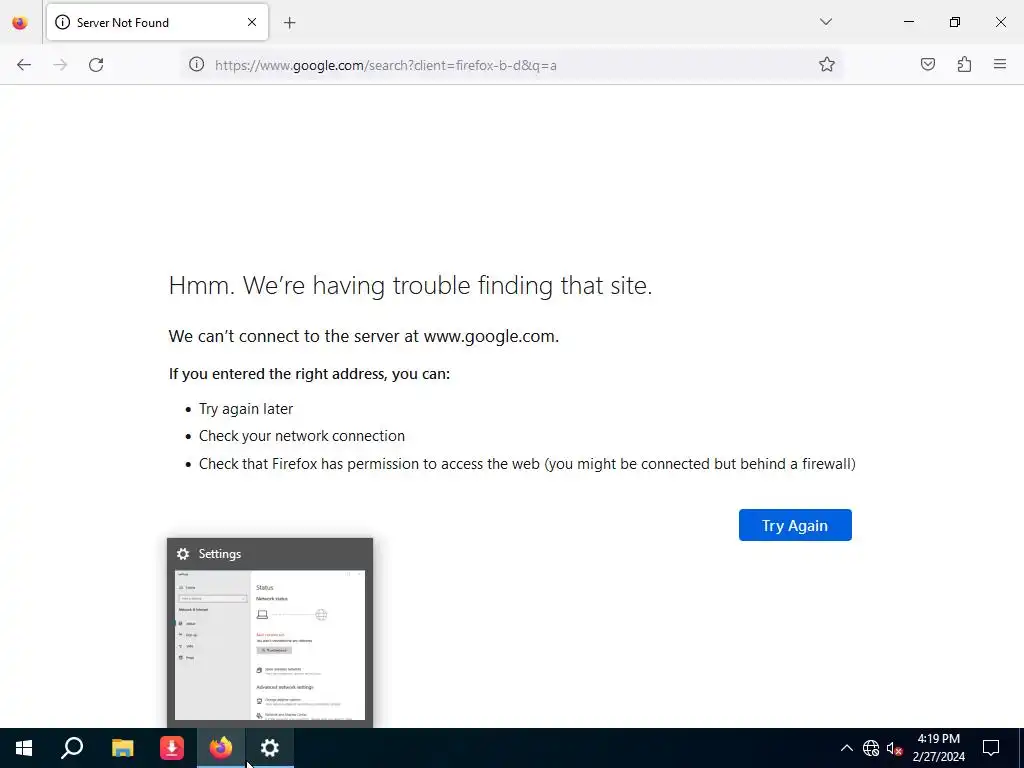
Task: Show hidden system tray icons
Action: 846,748
